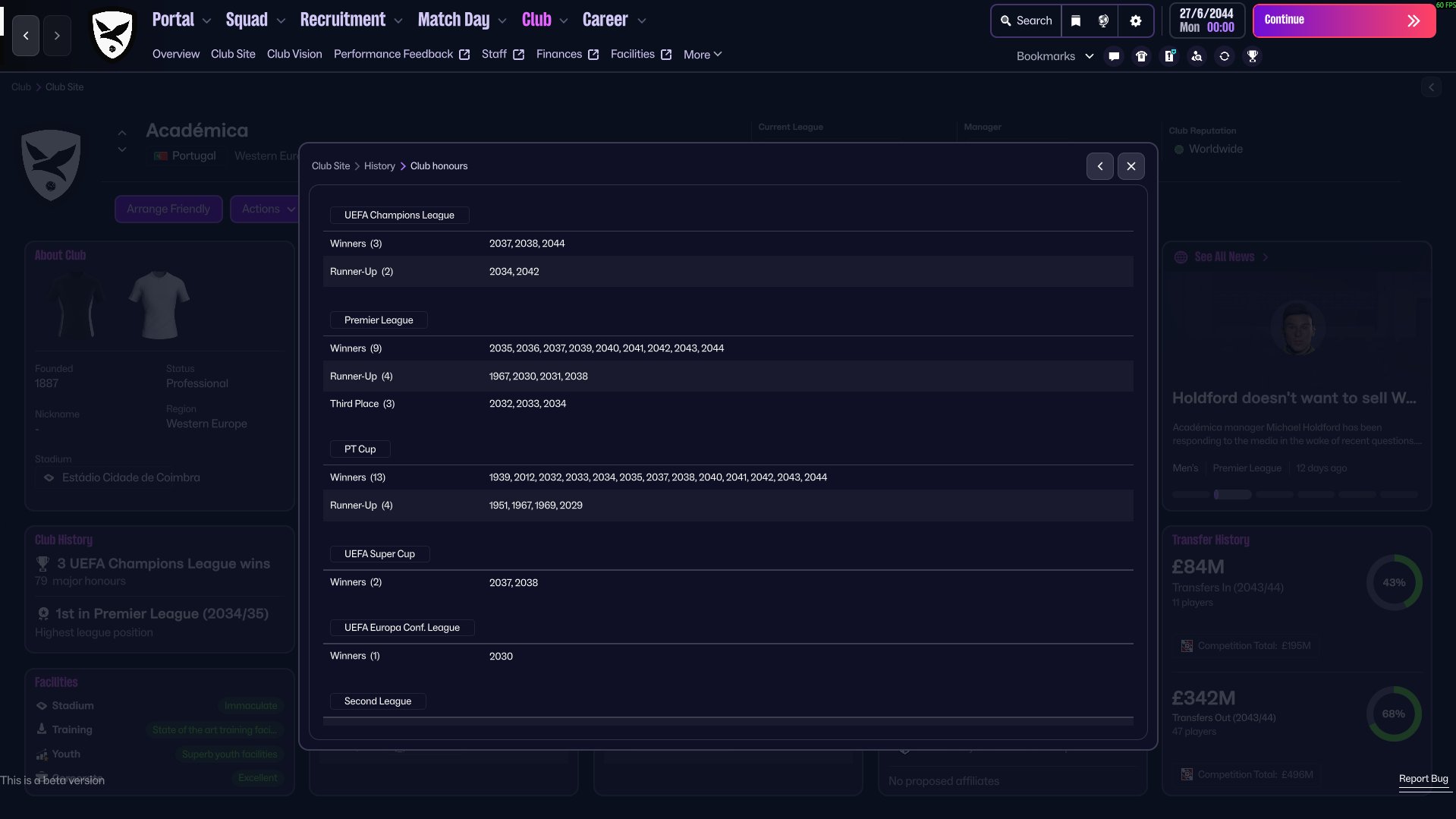Select the UEFA Super Cup competition tag
Image resolution: width=1456 pixels, height=819 pixels.
click(x=379, y=554)
